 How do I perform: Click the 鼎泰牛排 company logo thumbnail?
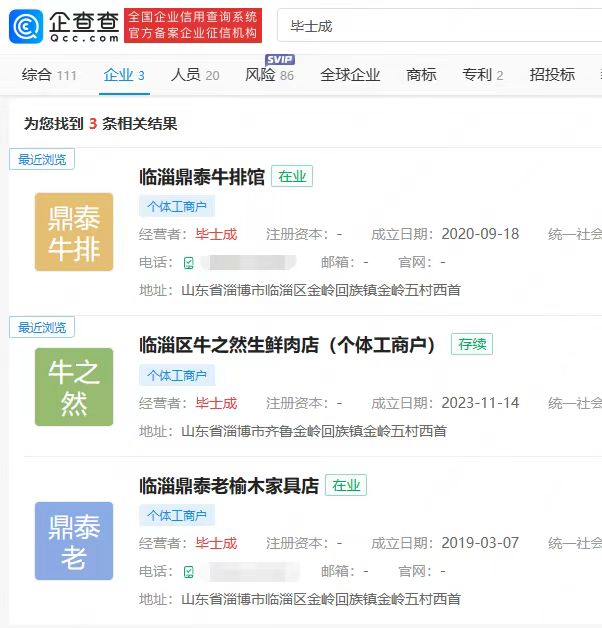74,232
